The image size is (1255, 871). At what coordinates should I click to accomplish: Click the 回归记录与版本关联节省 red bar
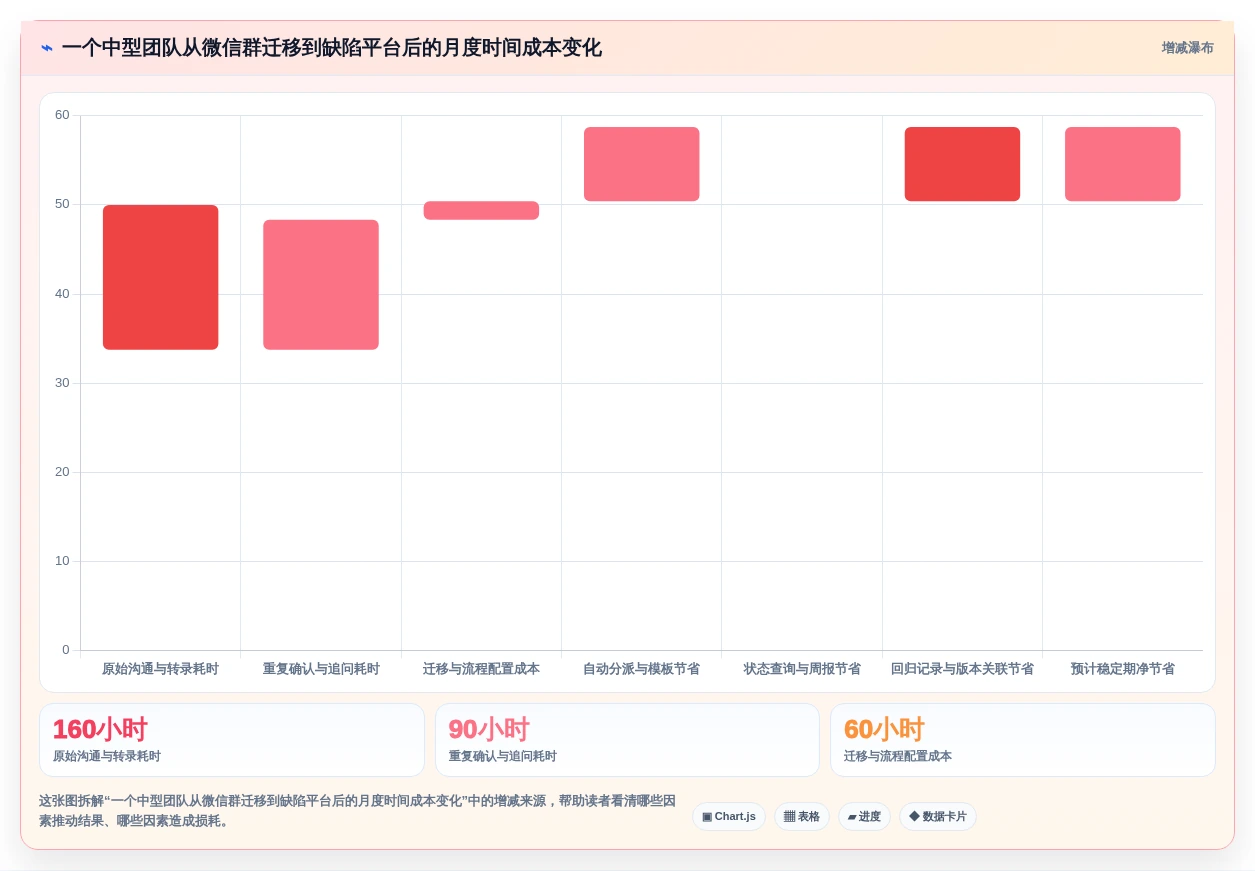coord(962,164)
